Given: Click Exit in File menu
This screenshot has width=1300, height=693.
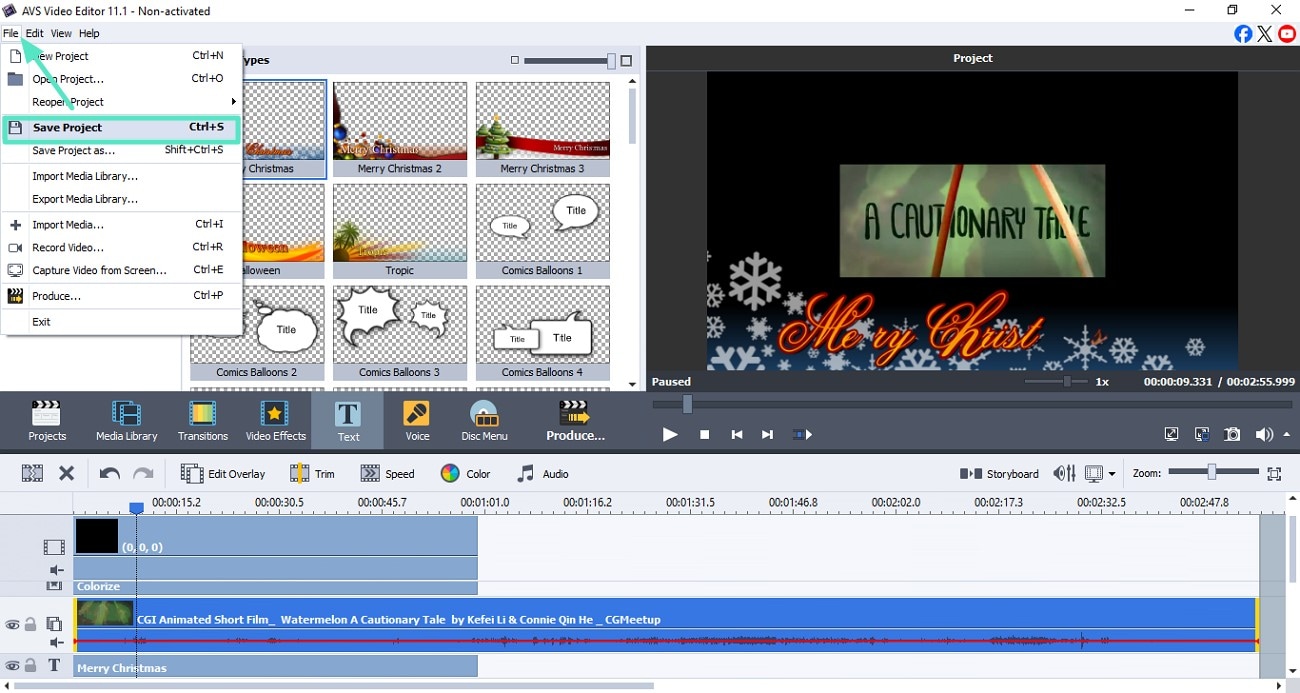Looking at the screenshot, I should [x=121, y=322].
